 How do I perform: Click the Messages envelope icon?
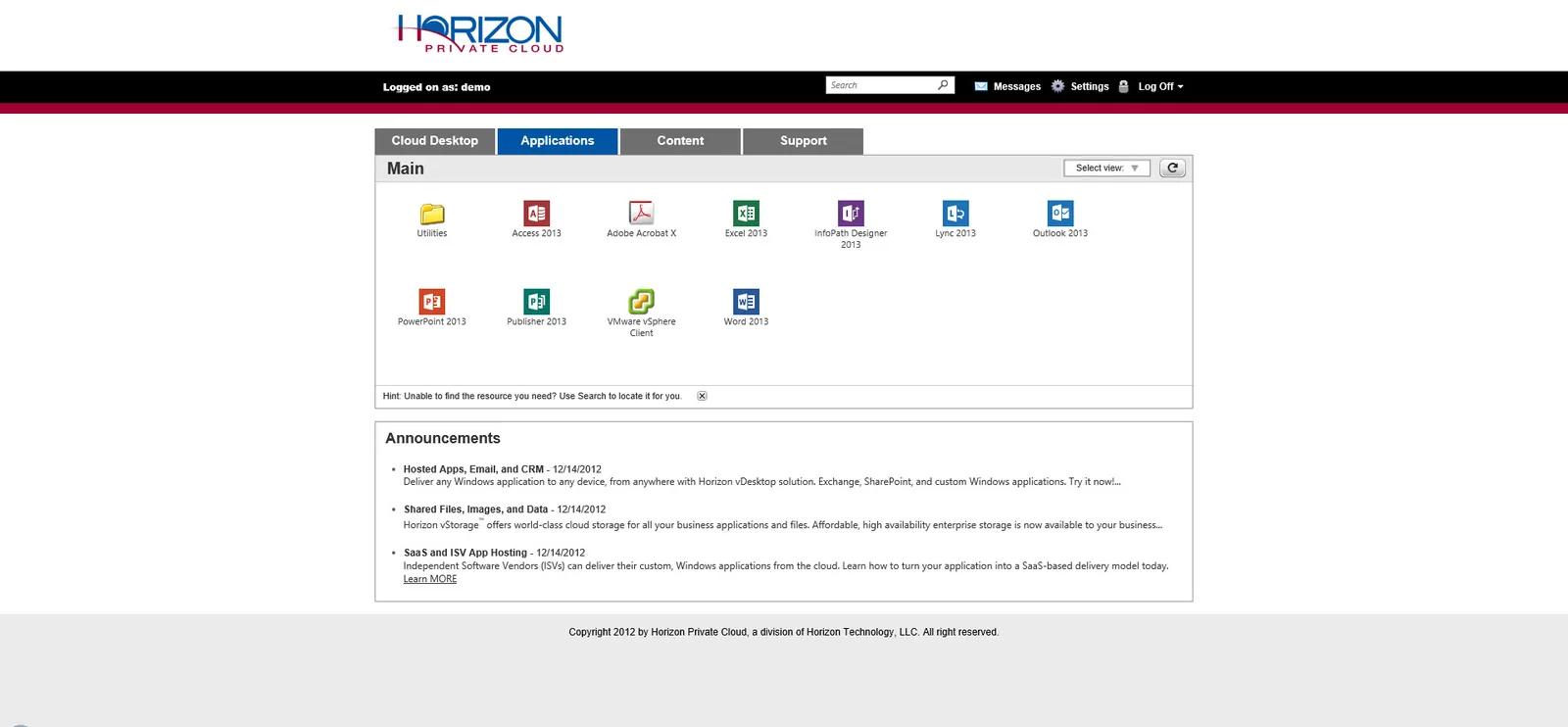click(981, 86)
